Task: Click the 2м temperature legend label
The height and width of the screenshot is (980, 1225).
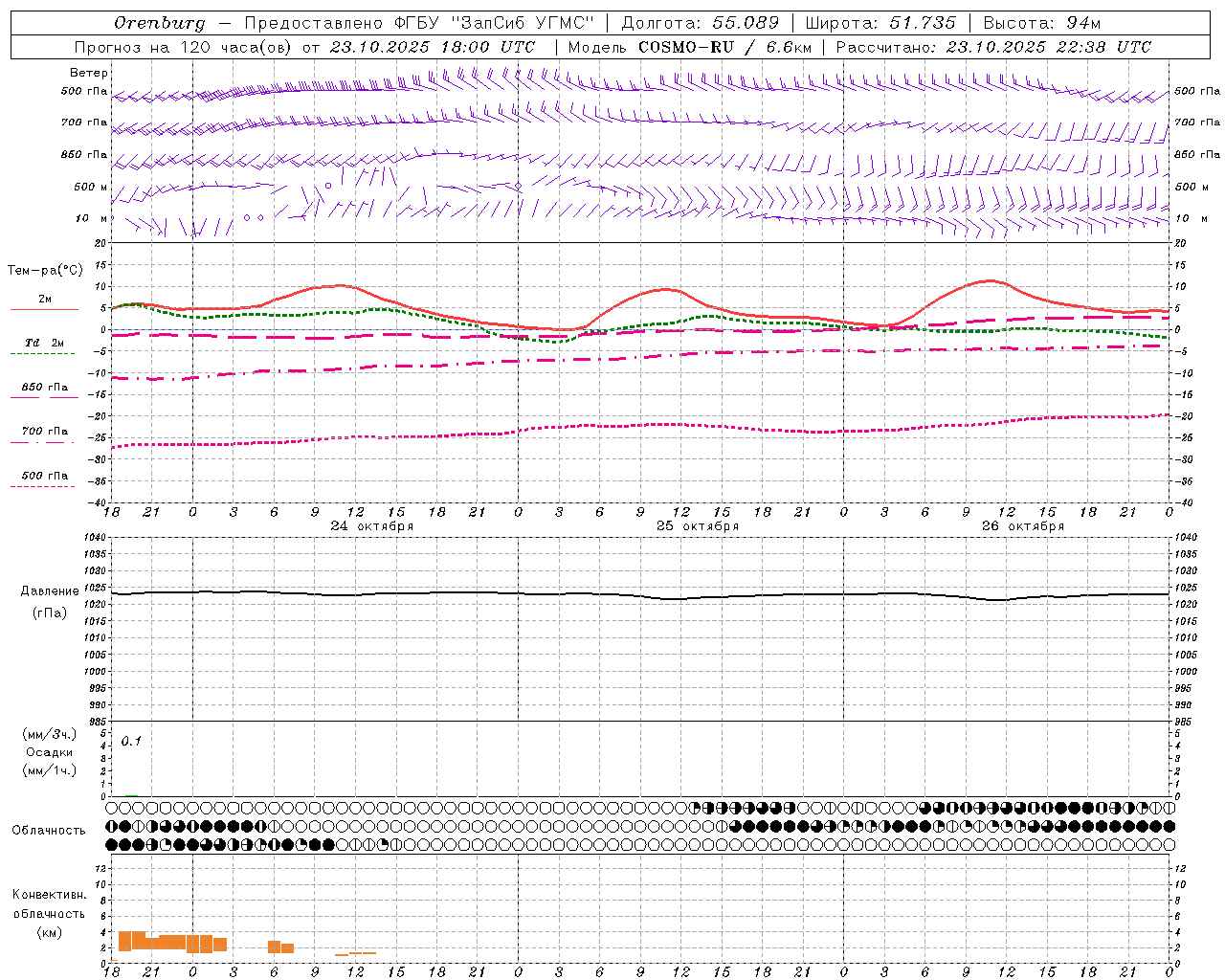Action: [45, 299]
